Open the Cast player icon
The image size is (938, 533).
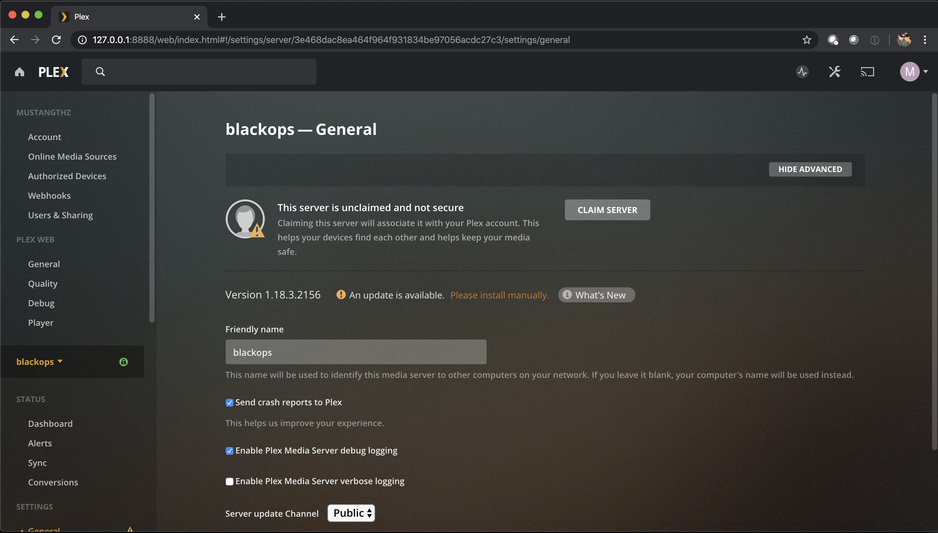(867, 72)
